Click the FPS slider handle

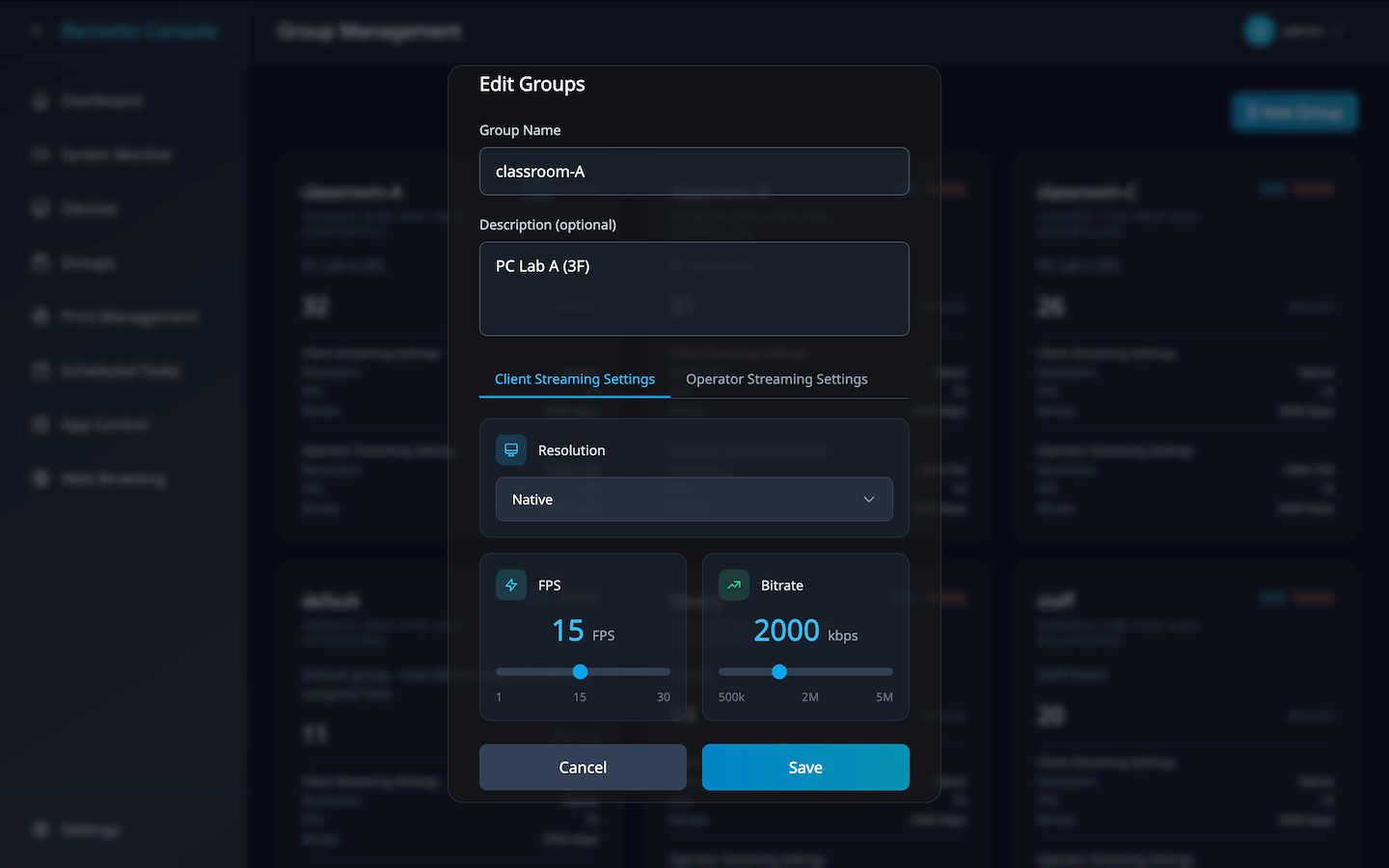coord(580,672)
